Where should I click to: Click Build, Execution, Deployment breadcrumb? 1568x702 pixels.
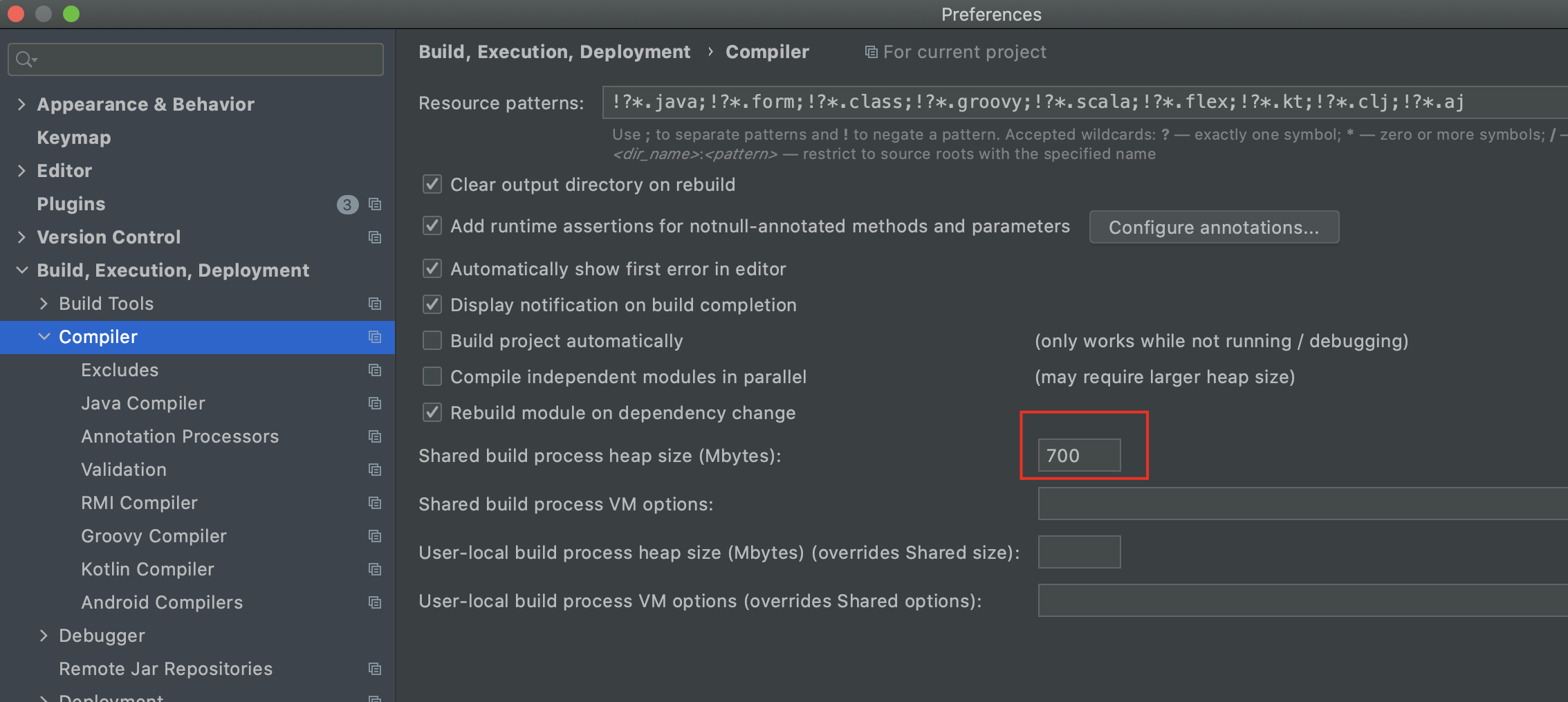point(554,52)
